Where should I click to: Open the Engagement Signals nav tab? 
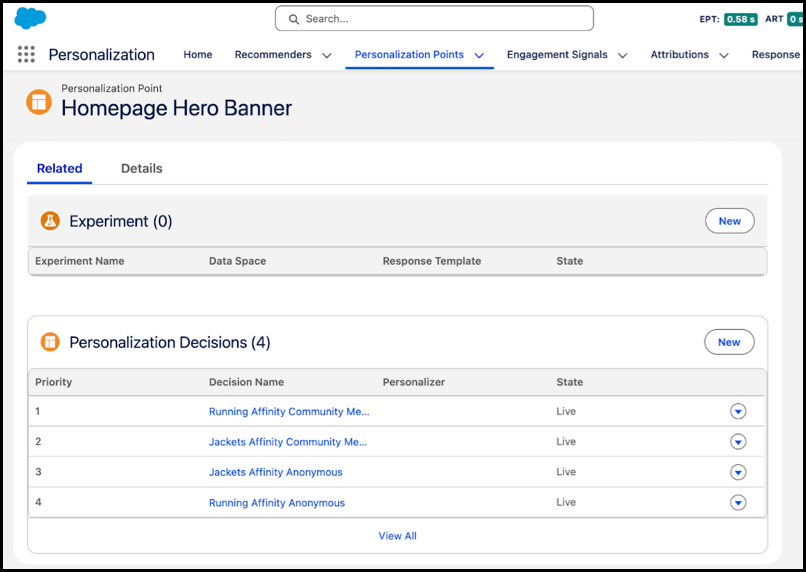point(557,54)
